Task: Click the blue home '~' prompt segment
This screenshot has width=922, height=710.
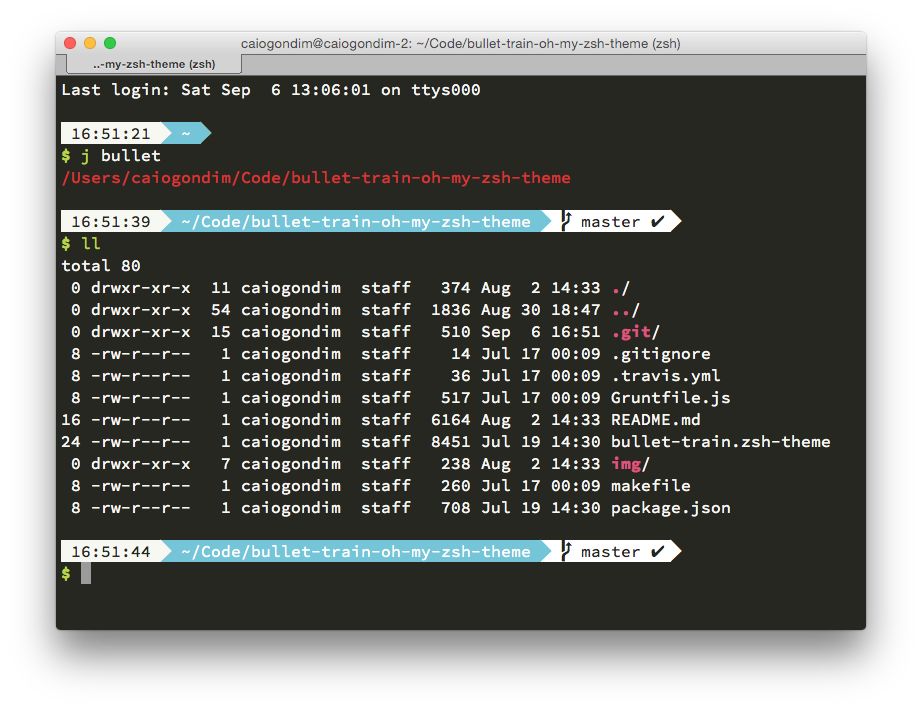Action: pos(185,134)
